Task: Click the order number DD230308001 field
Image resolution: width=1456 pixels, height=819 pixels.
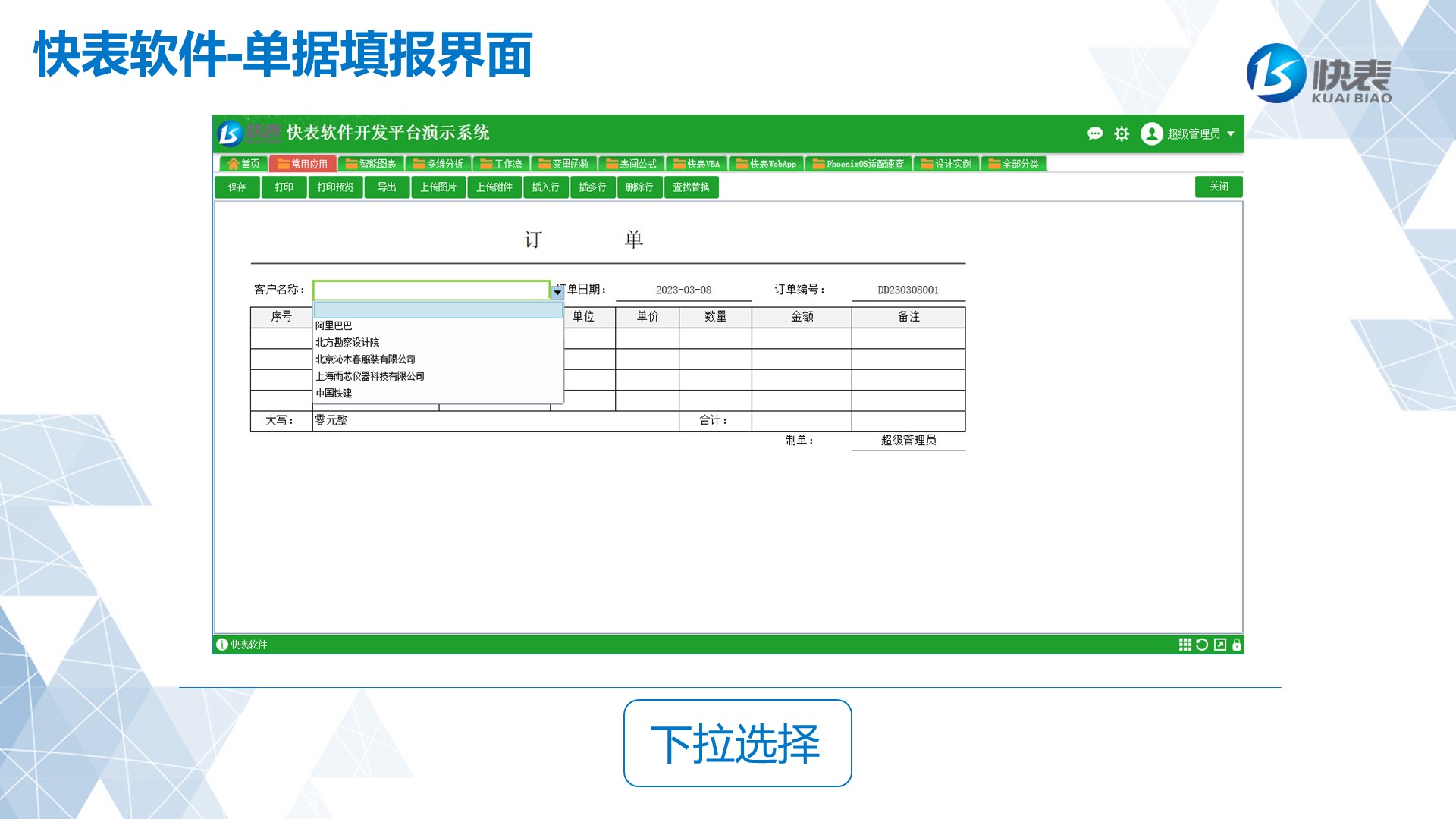Action: click(908, 290)
